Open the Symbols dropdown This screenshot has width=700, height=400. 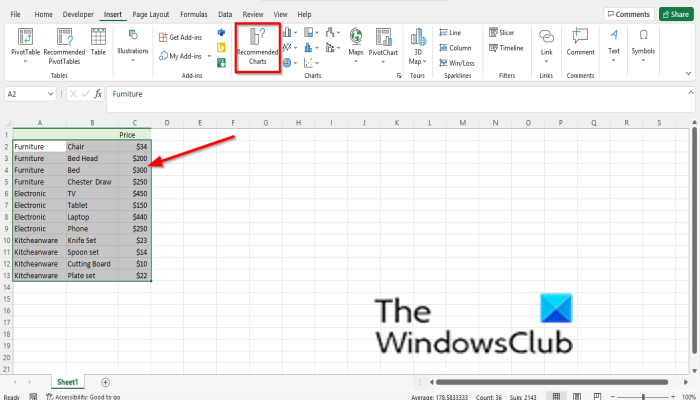click(x=643, y=45)
